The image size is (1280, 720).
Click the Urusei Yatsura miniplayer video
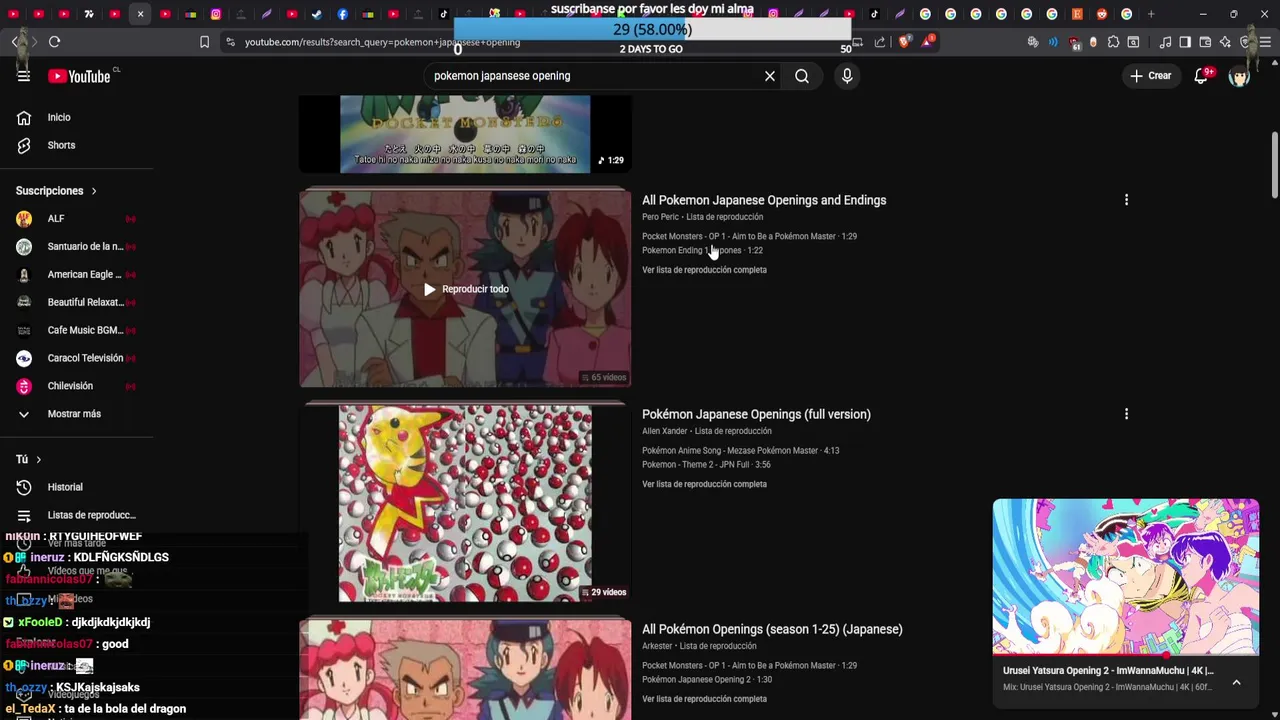coord(1126,577)
